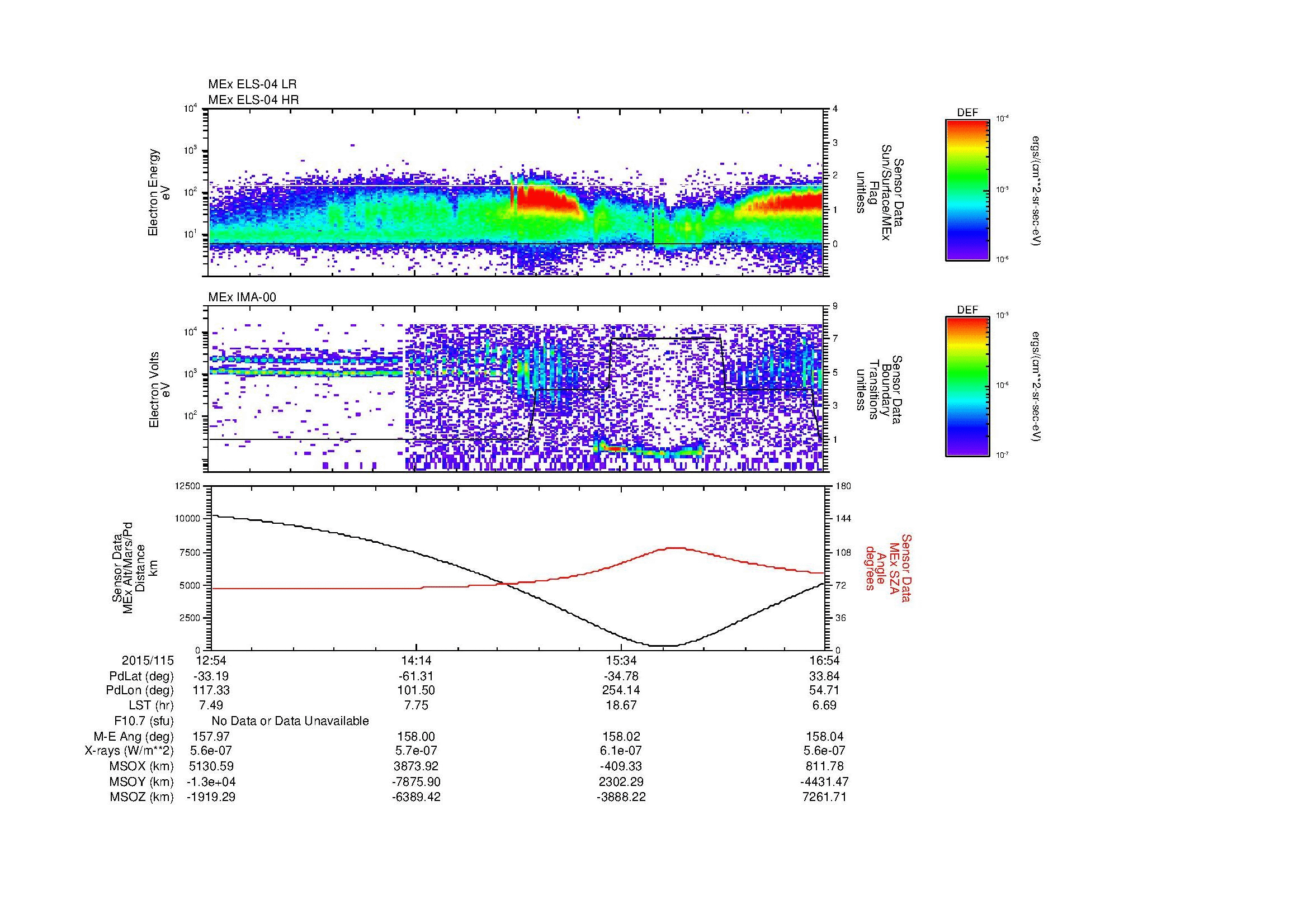
Task: Click X-rays value '5.7e-07'
Action: (x=416, y=751)
